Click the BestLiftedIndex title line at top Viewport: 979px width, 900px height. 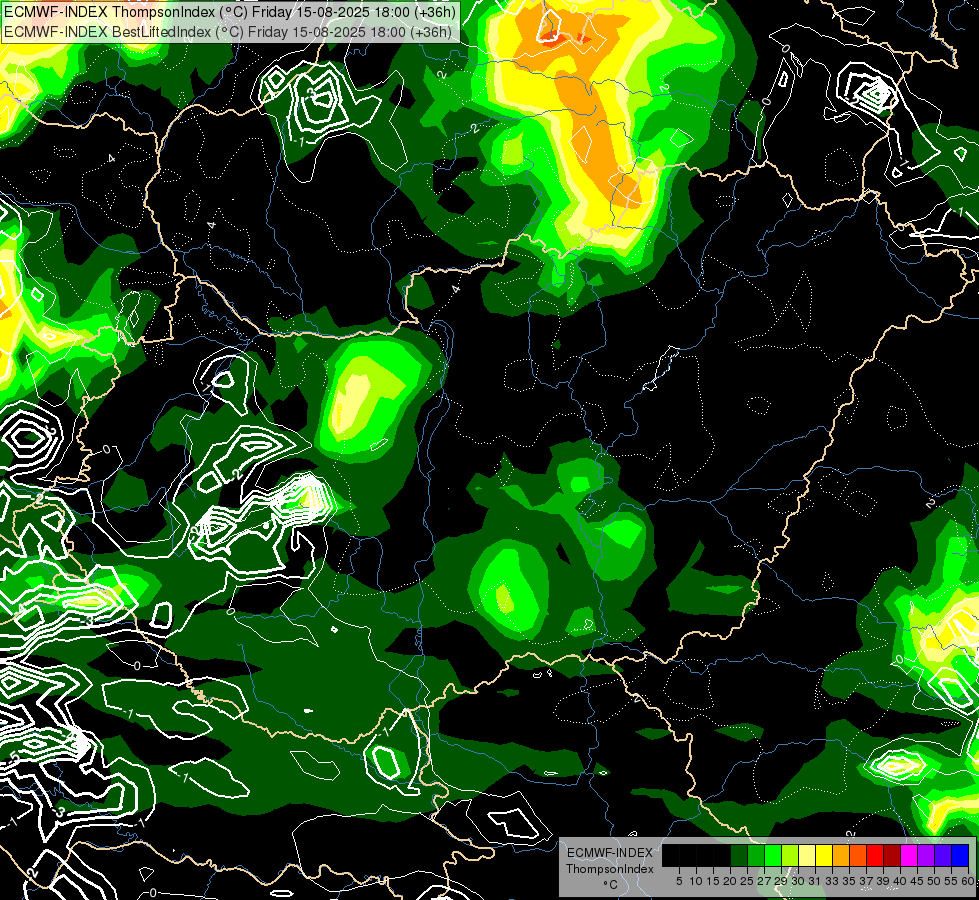[x=229, y=32]
